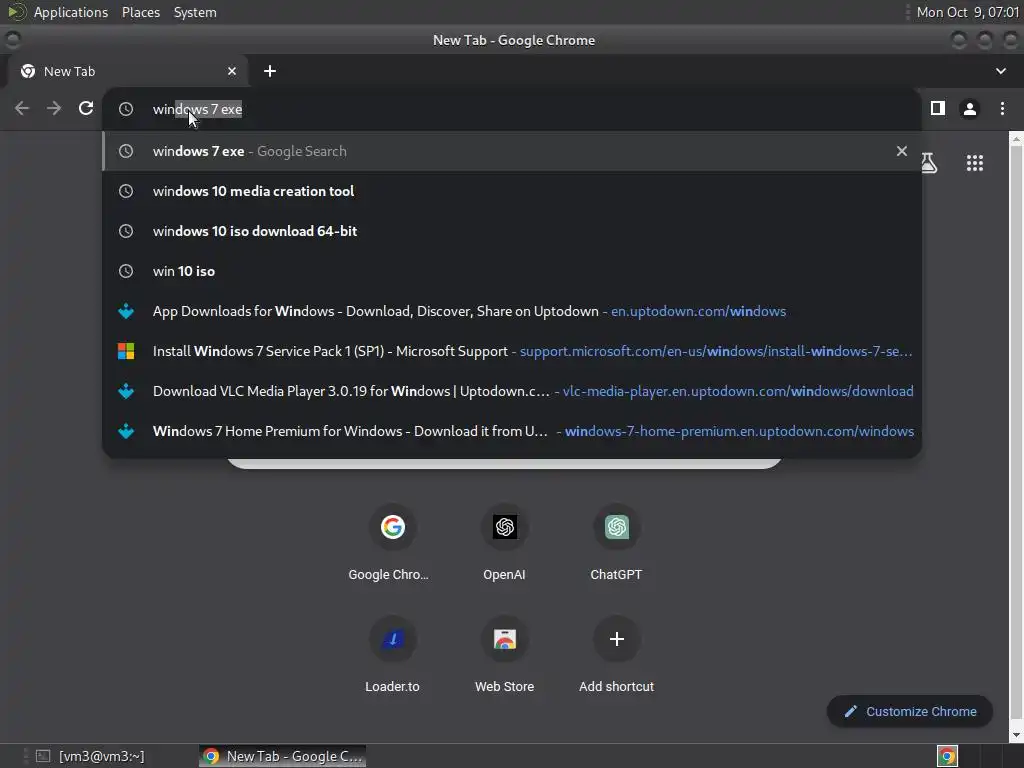The image size is (1024, 768).
Task: Click the forward navigation arrow
Action: pyautogui.click(x=54, y=108)
